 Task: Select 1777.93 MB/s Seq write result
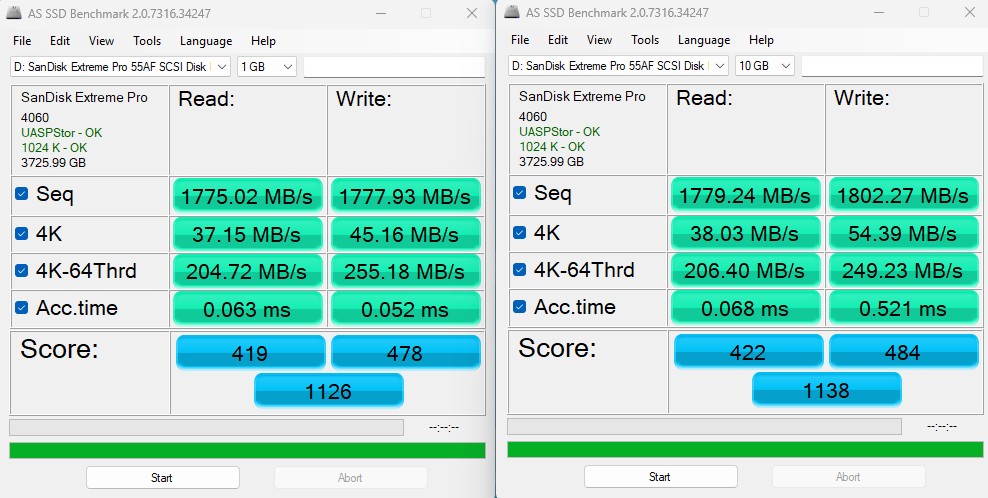tap(405, 195)
